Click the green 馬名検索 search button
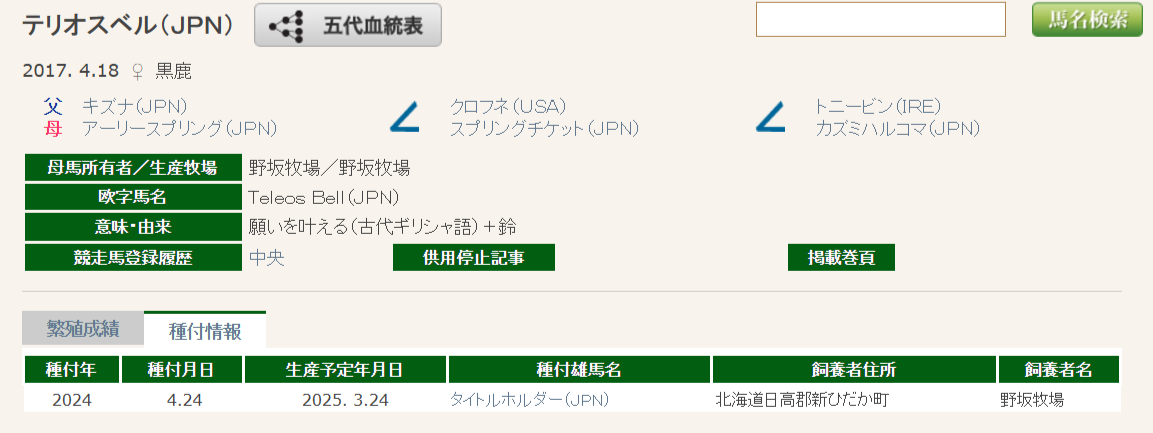 (x=1088, y=19)
